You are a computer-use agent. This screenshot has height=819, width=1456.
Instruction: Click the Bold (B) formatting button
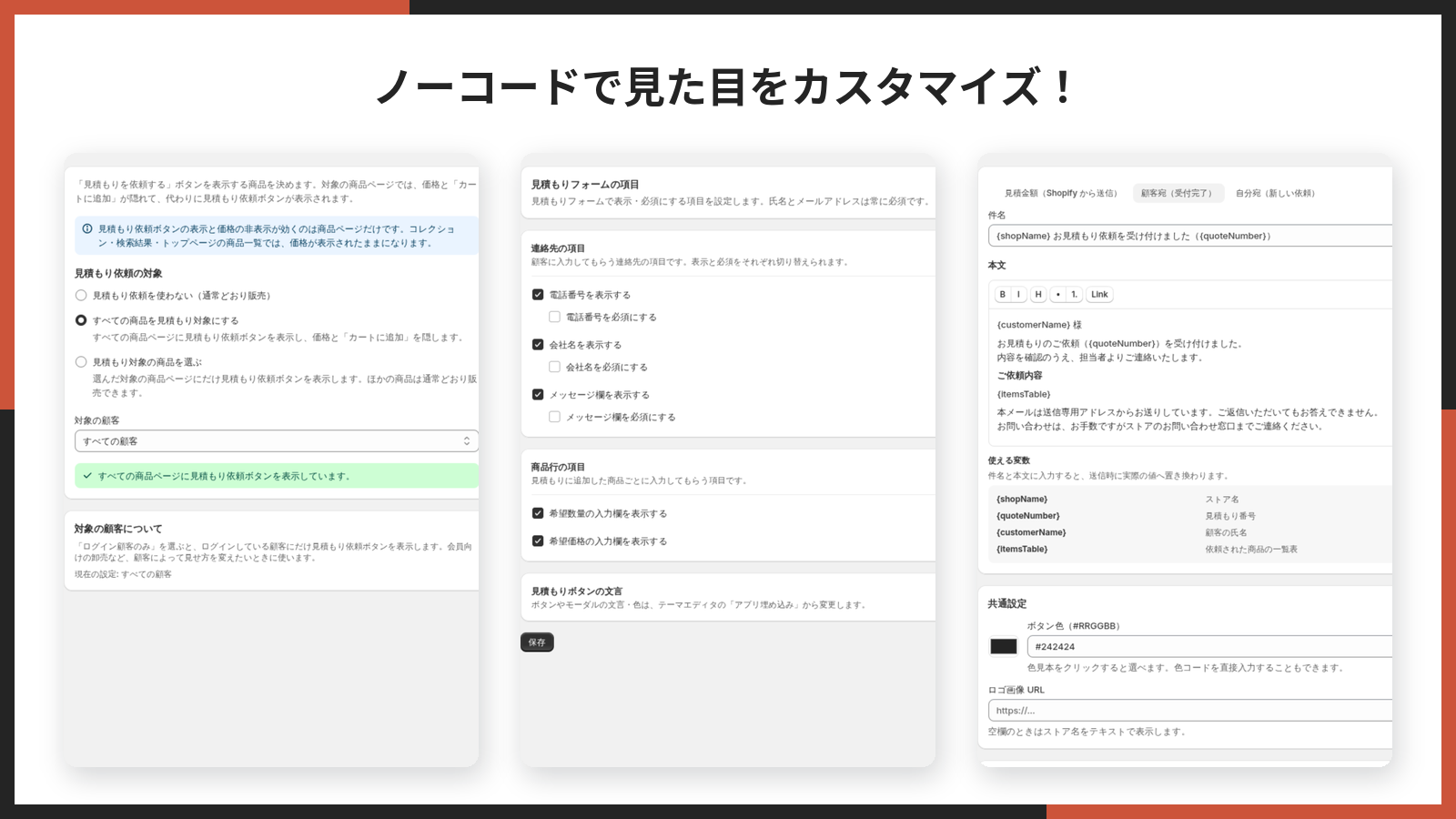[1002, 294]
